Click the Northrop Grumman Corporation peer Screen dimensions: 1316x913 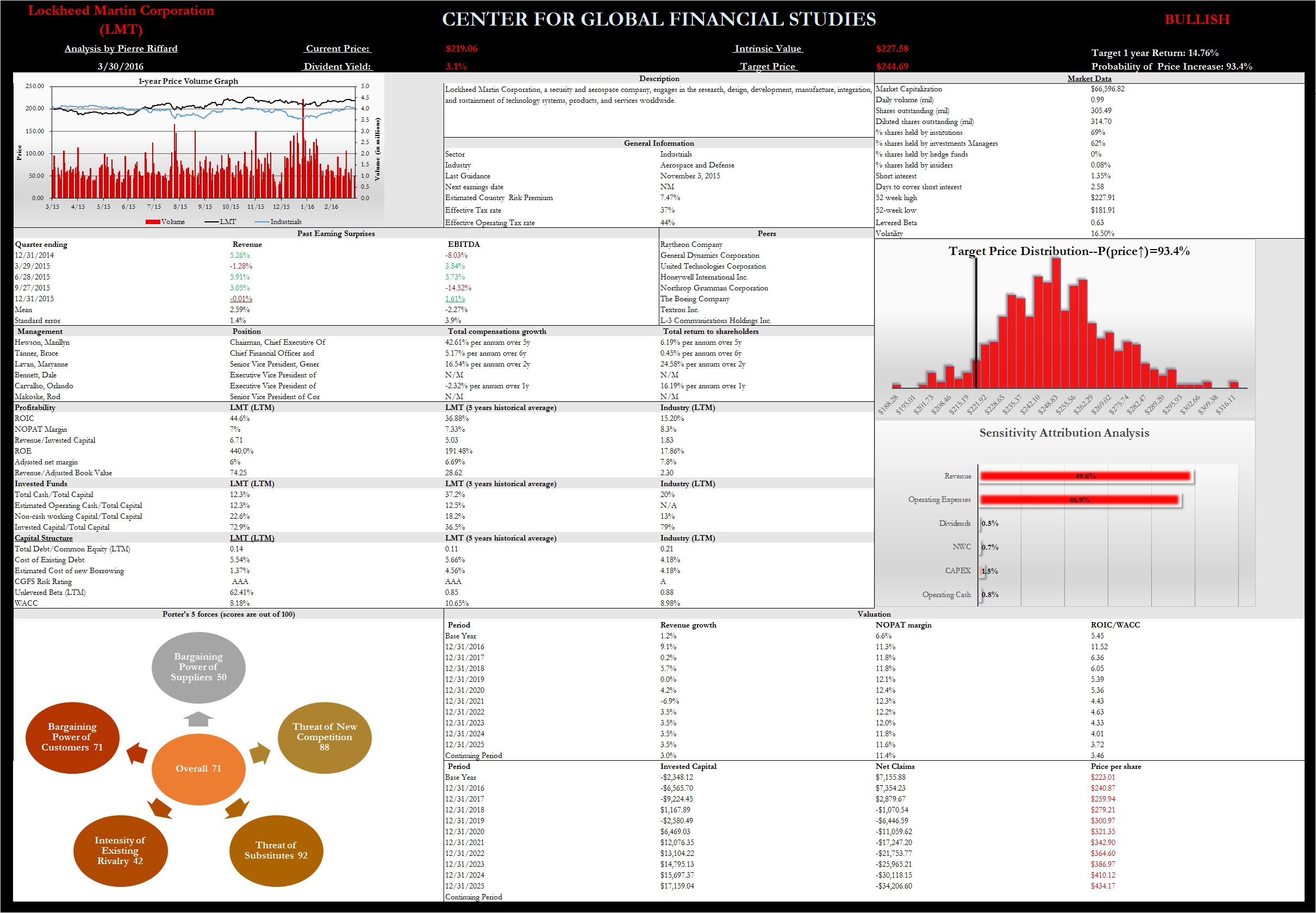pyautogui.click(x=714, y=288)
